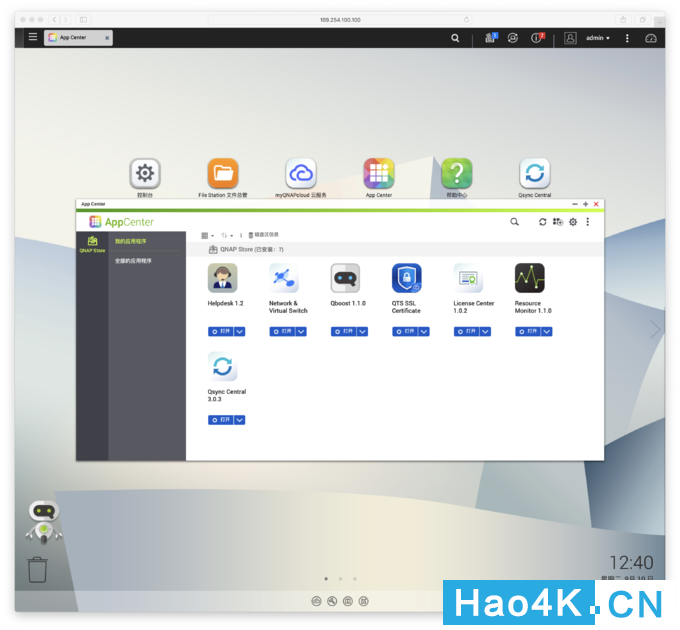Open the volume info link
Image resolution: width=680 pixels, height=630 pixels.
(x=263, y=235)
